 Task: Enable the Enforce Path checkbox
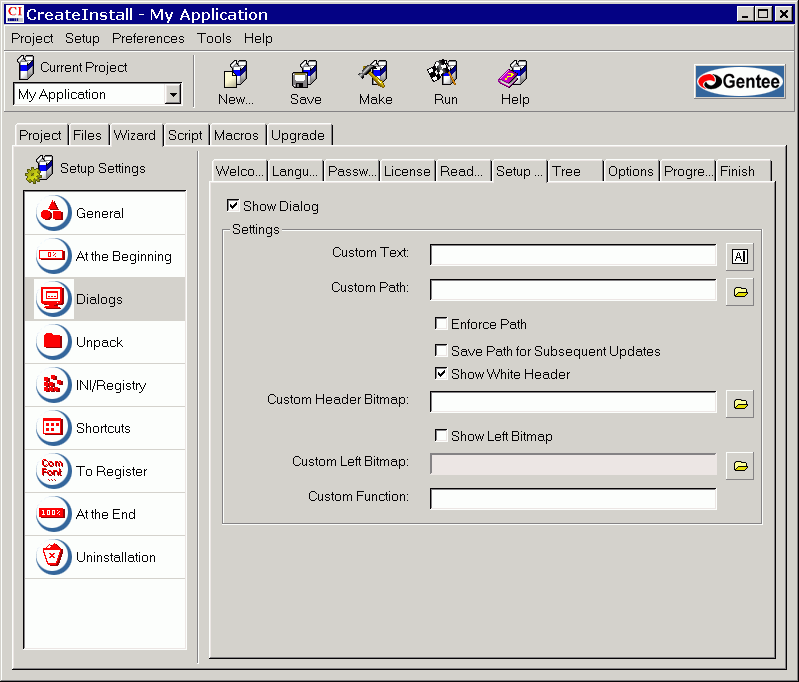click(x=441, y=324)
